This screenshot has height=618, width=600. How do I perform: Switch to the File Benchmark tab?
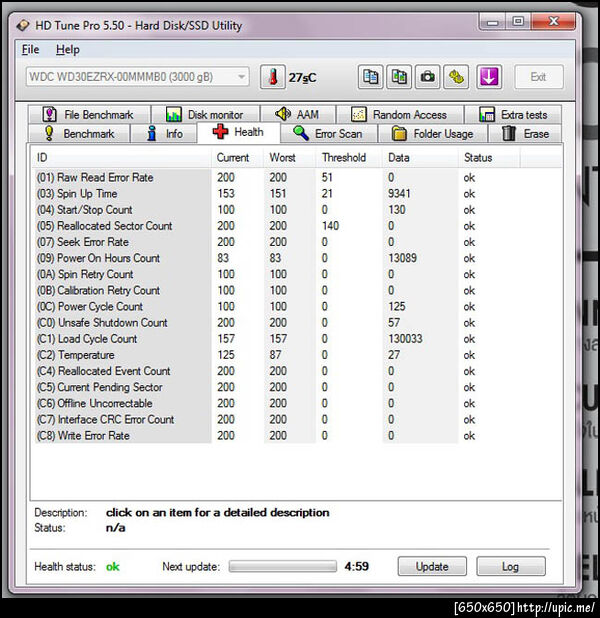89,115
